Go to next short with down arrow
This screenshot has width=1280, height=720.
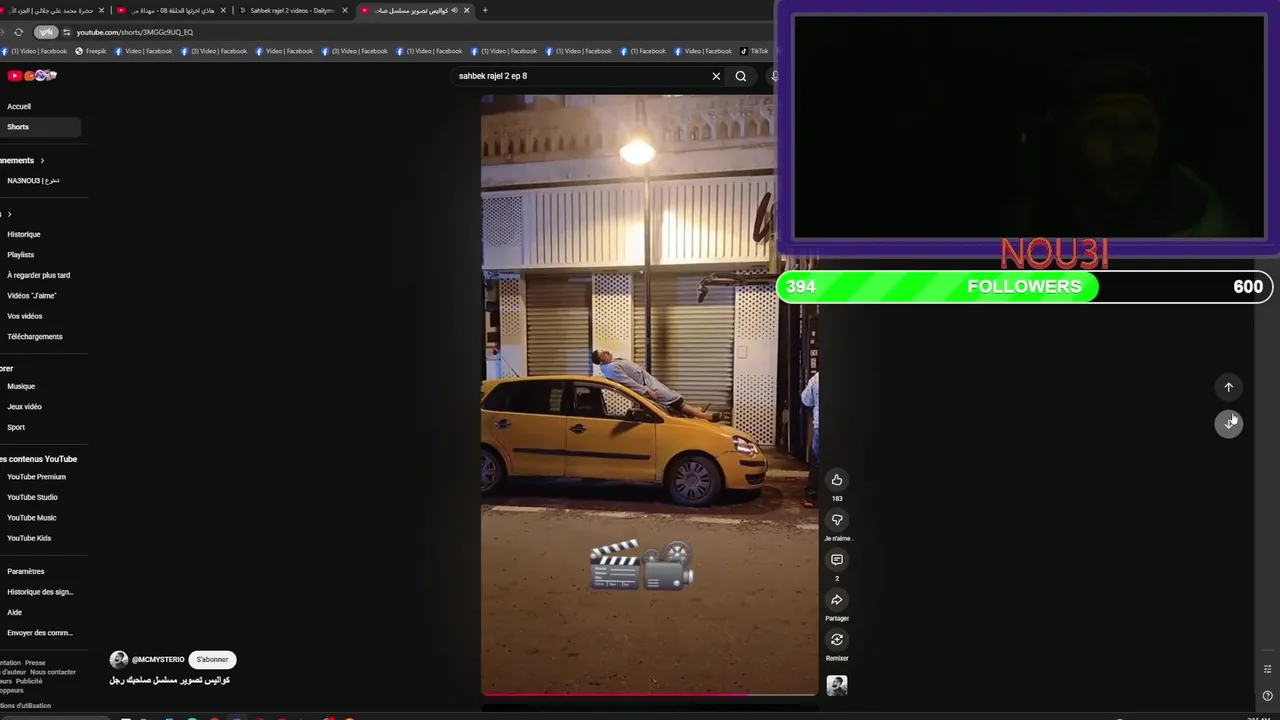(1229, 423)
